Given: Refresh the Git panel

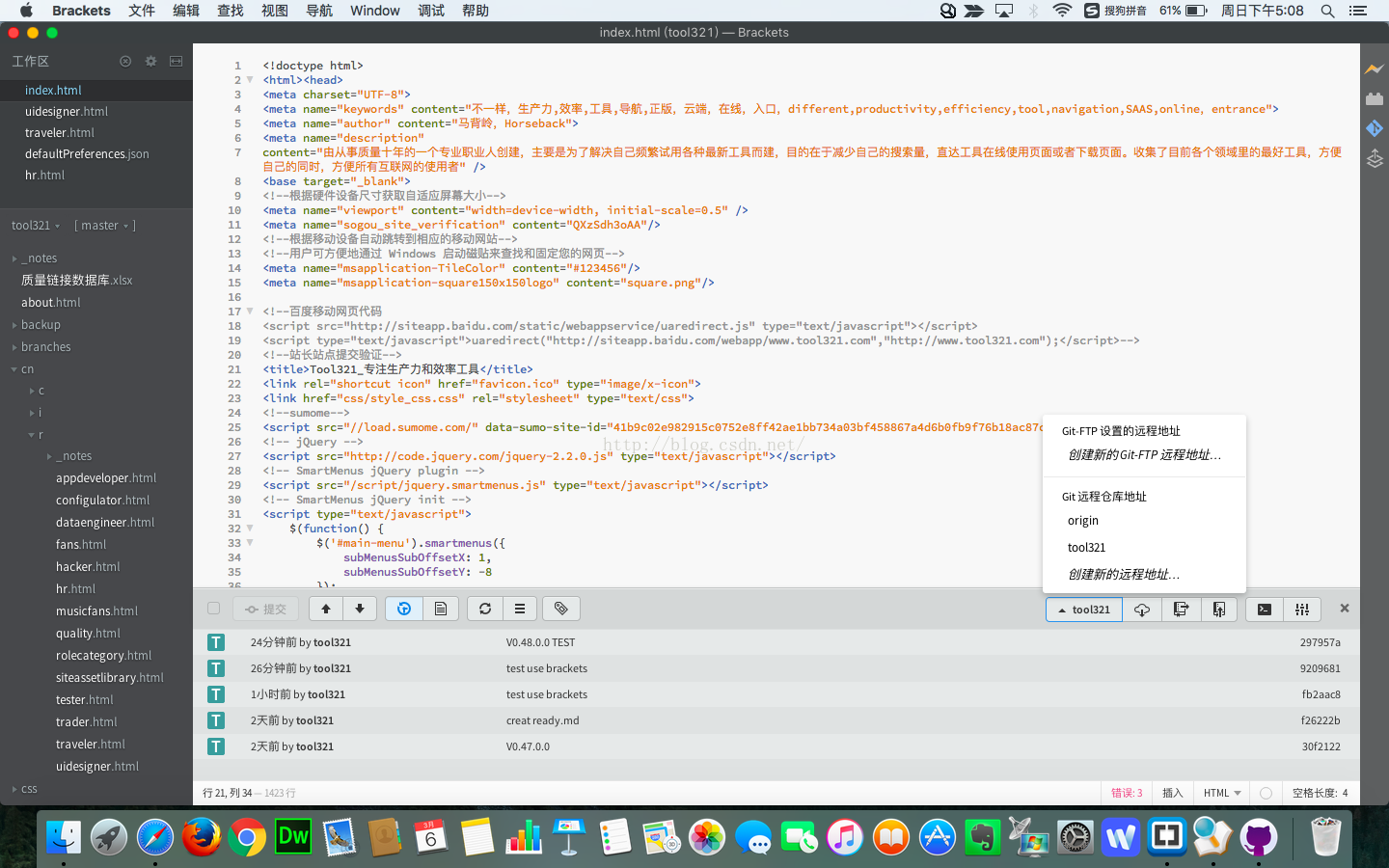Looking at the screenshot, I should tap(485, 609).
